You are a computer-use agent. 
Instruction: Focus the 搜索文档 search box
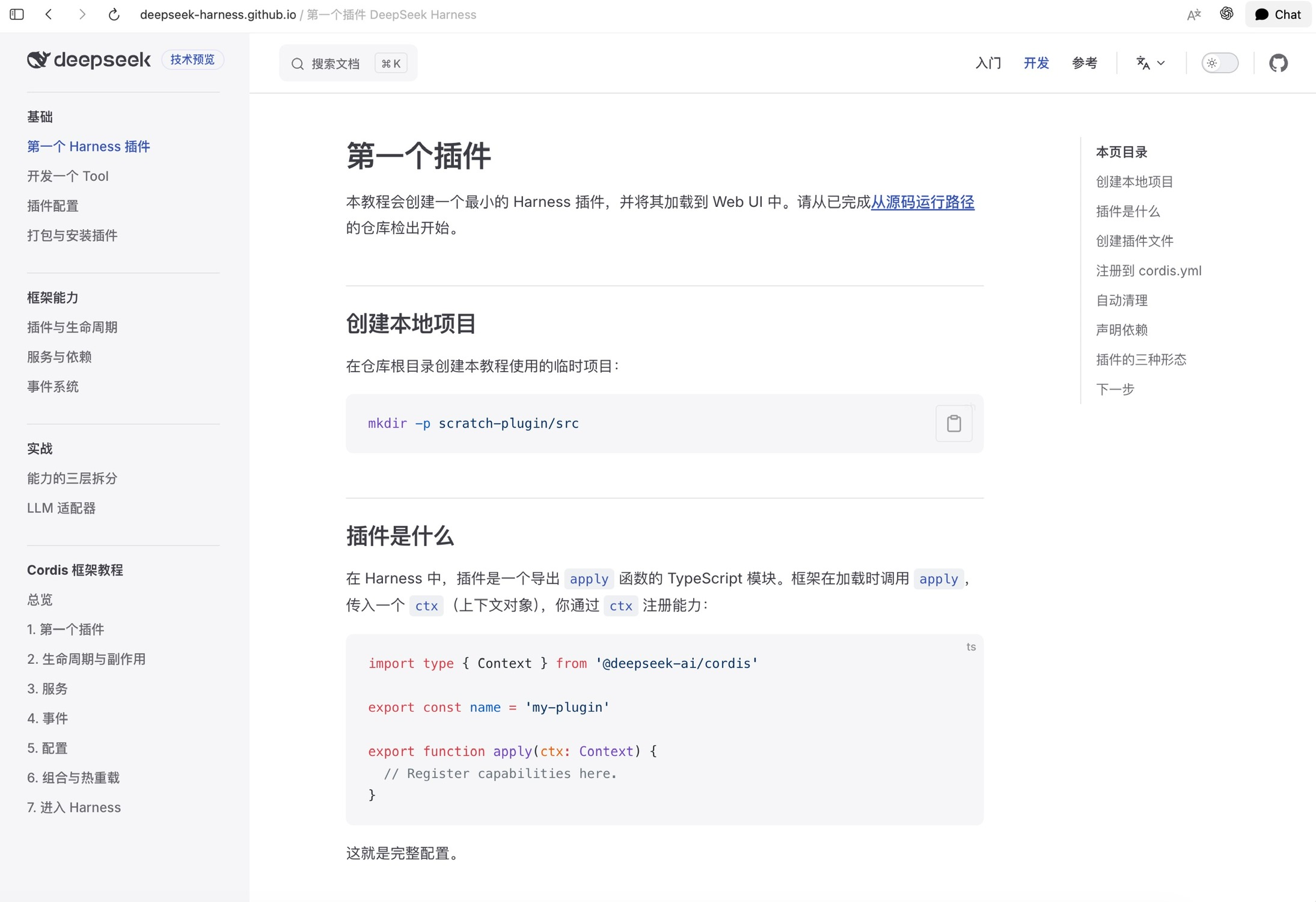pos(348,63)
